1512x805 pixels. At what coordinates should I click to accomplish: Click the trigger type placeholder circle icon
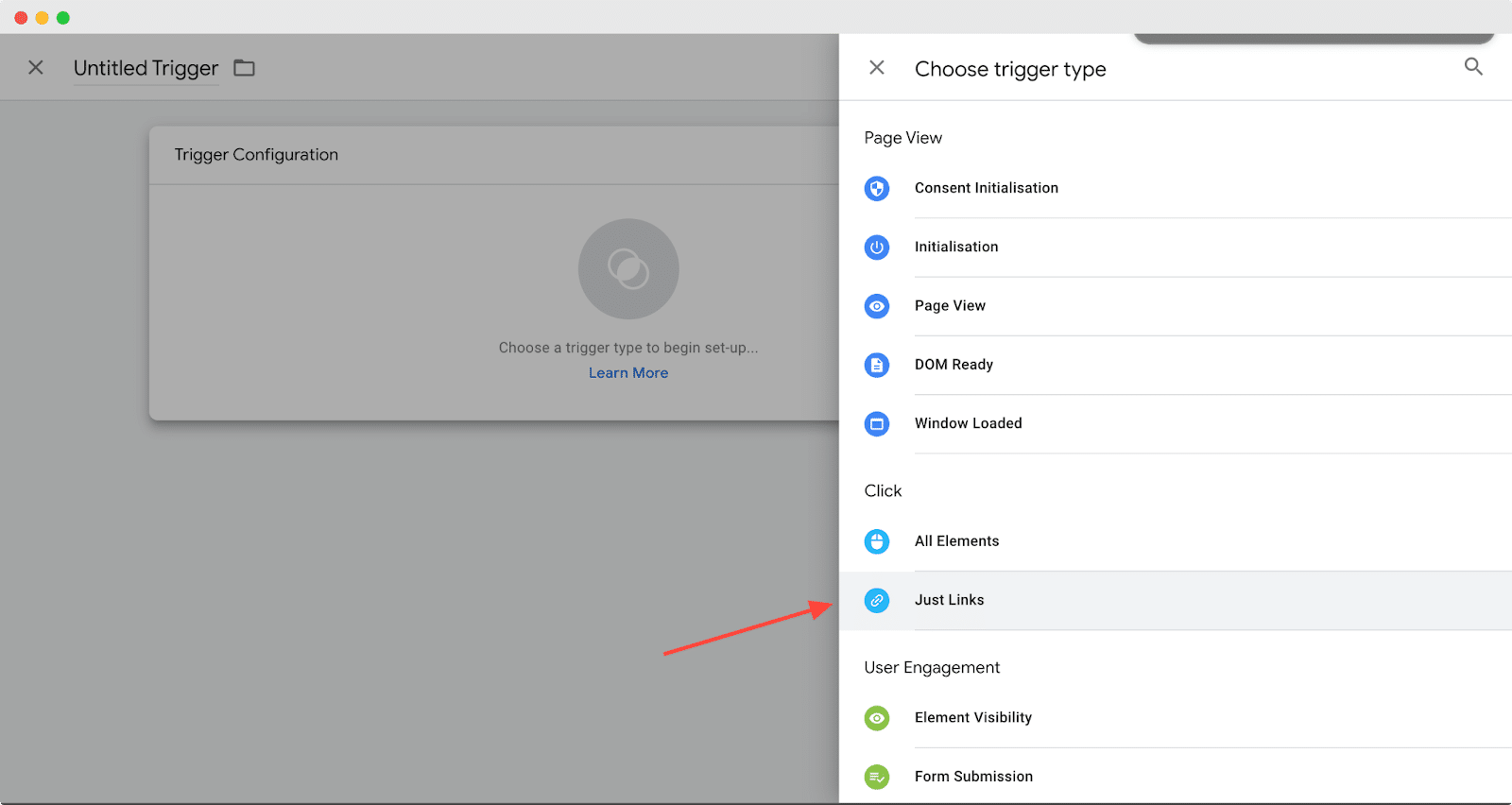click(x=628, y=269)
